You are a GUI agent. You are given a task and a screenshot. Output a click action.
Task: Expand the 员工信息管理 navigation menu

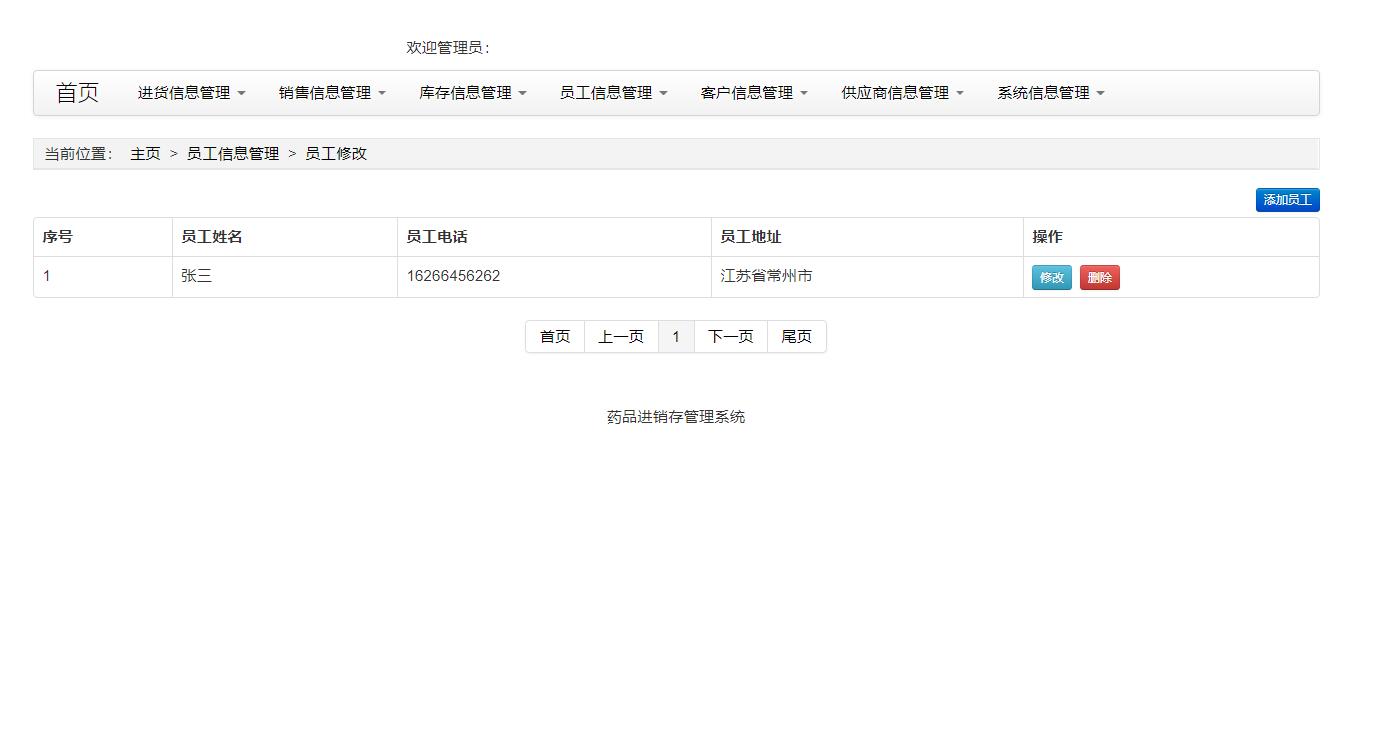tap(613, 92)
